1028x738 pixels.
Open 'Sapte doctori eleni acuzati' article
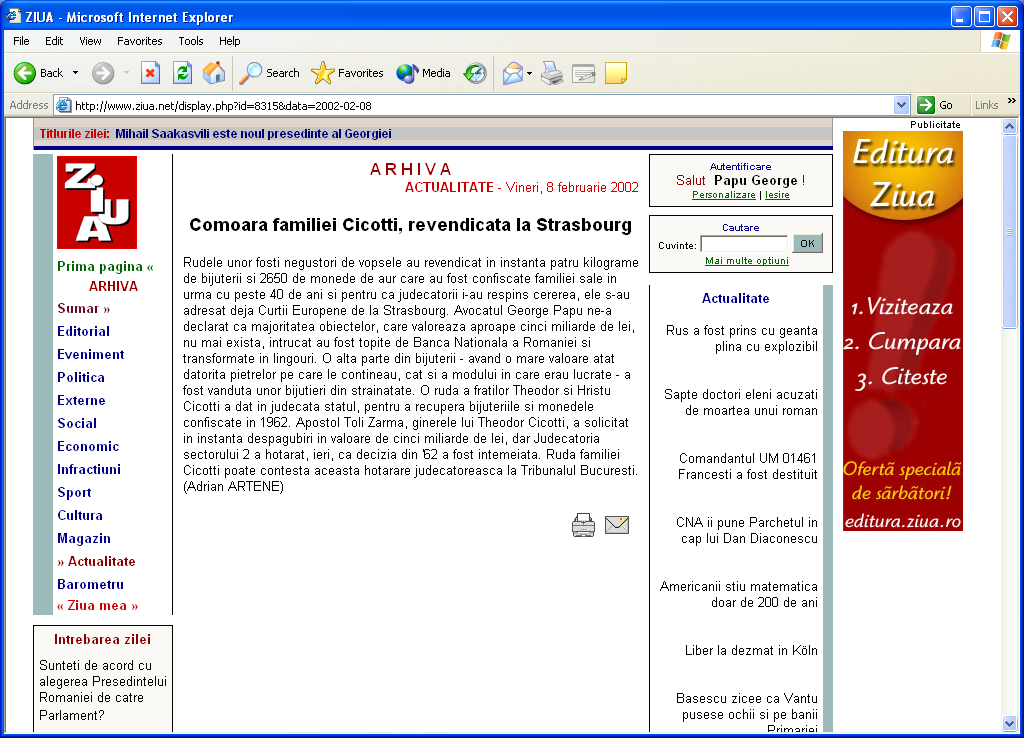pyautogui.click(x=741, y=402)
